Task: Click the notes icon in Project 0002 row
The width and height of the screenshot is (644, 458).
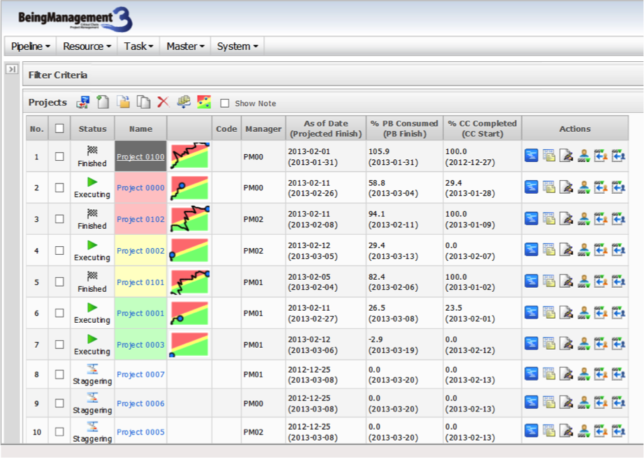Action: point(549,251)
